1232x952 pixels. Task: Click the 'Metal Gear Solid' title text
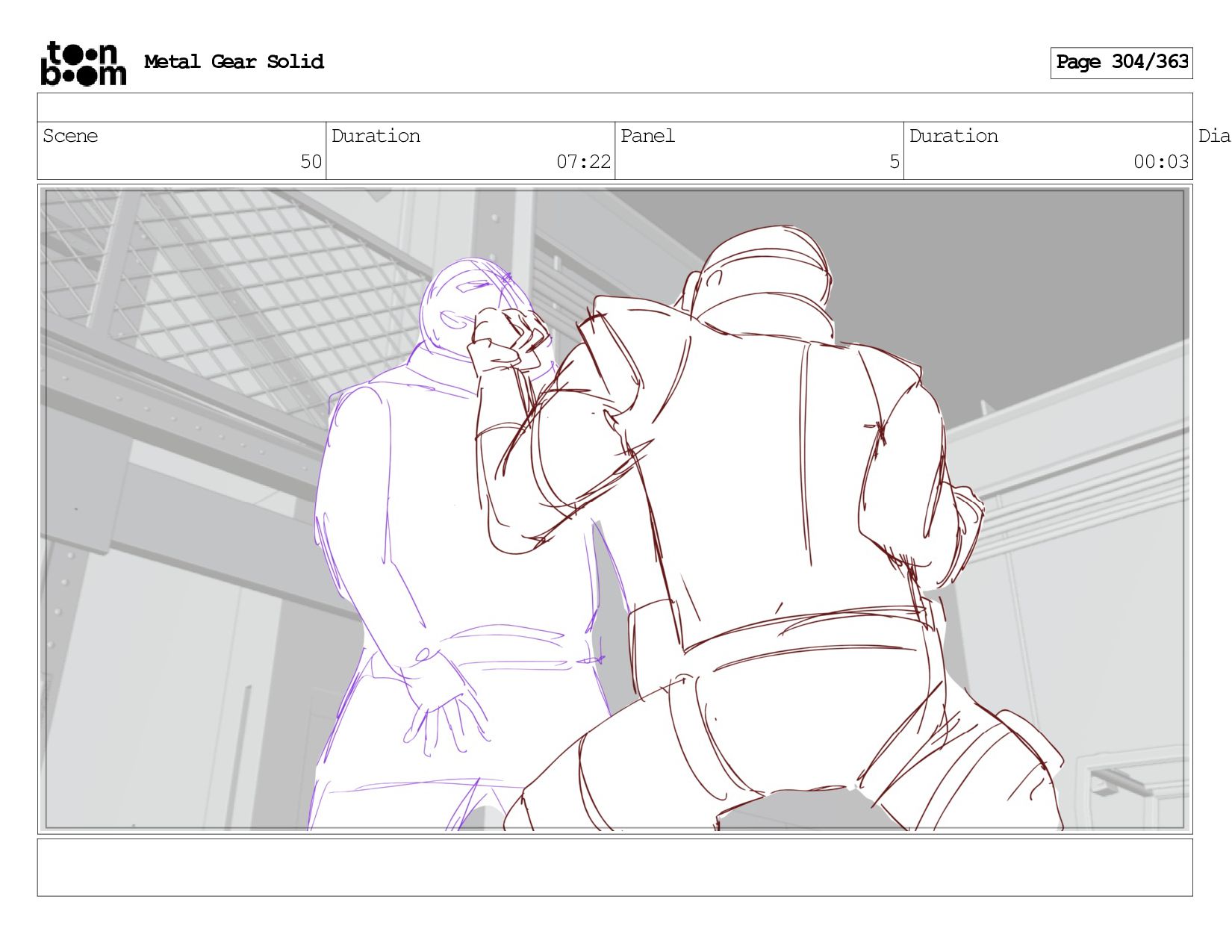click(x=234, y=61)
